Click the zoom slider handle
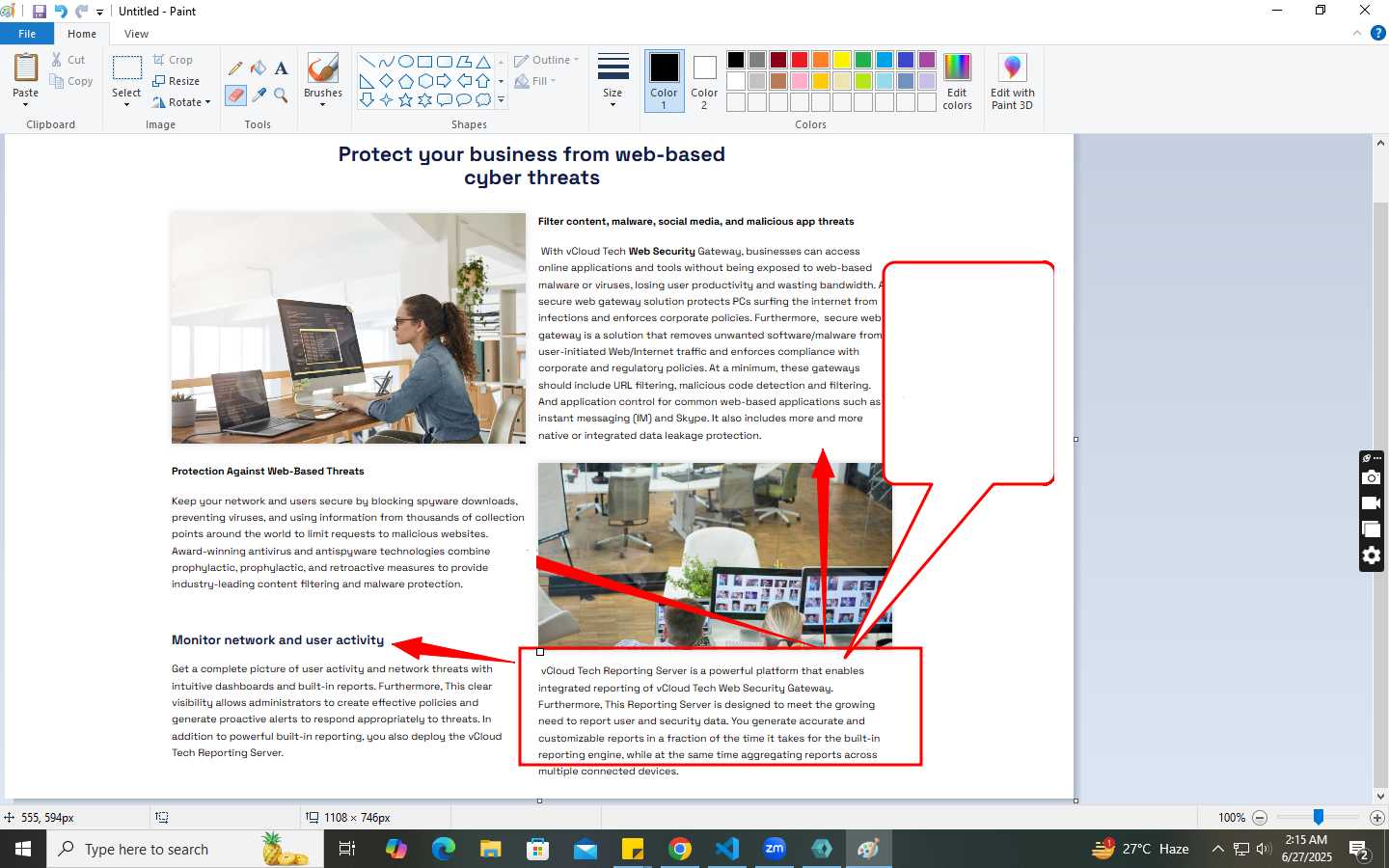Screen dimensions: 1389x868 [1319, 817]
